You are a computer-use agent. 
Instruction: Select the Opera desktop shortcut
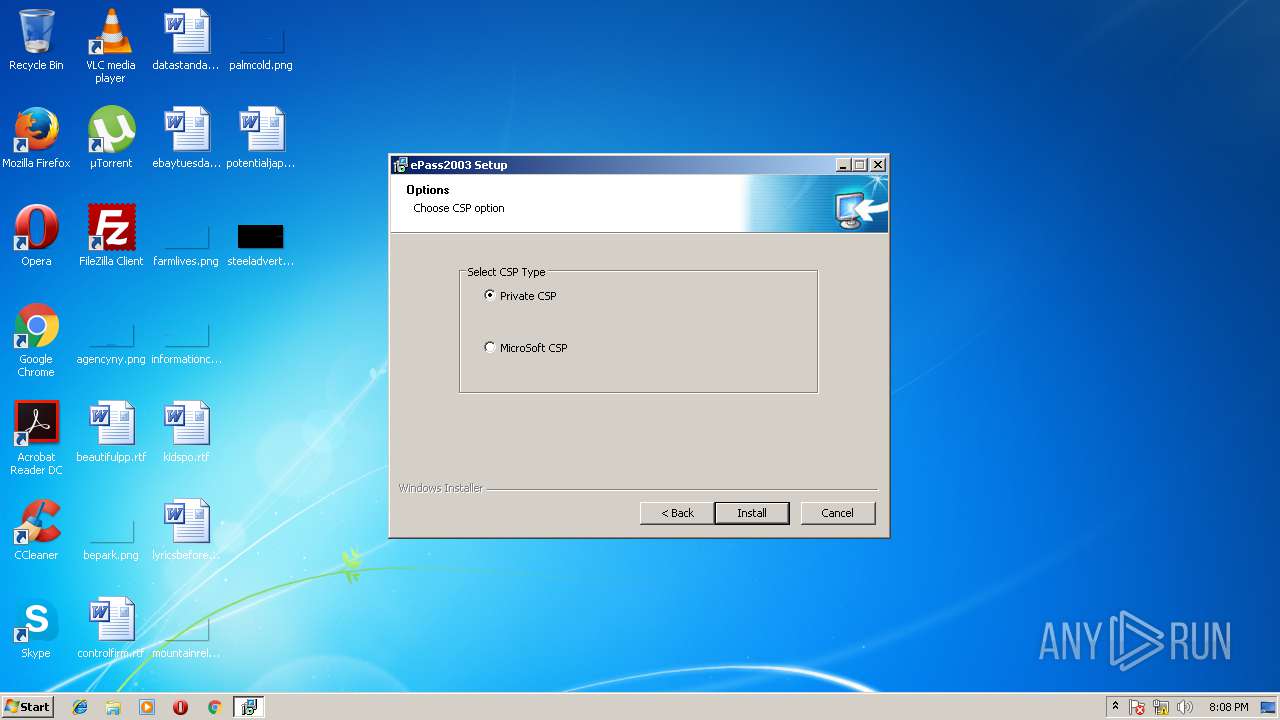(x=36, y=236)
